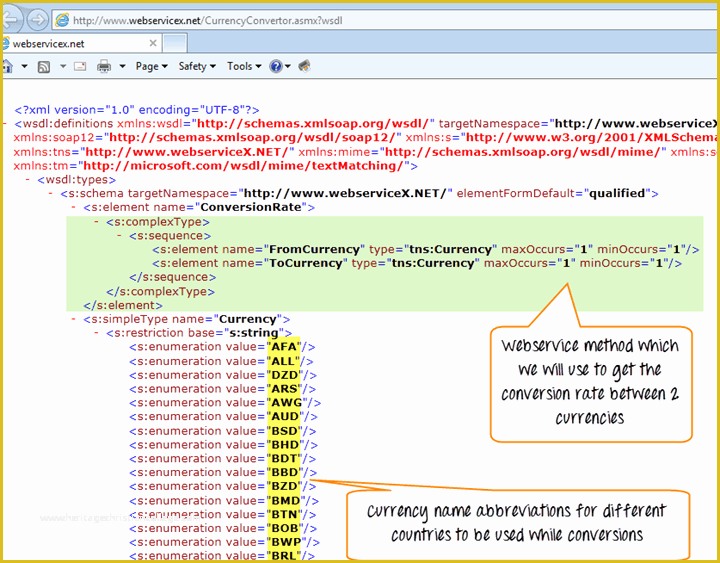Click the enumeration value BMD
The image size is (720, 563).
[x=286, y=501]
